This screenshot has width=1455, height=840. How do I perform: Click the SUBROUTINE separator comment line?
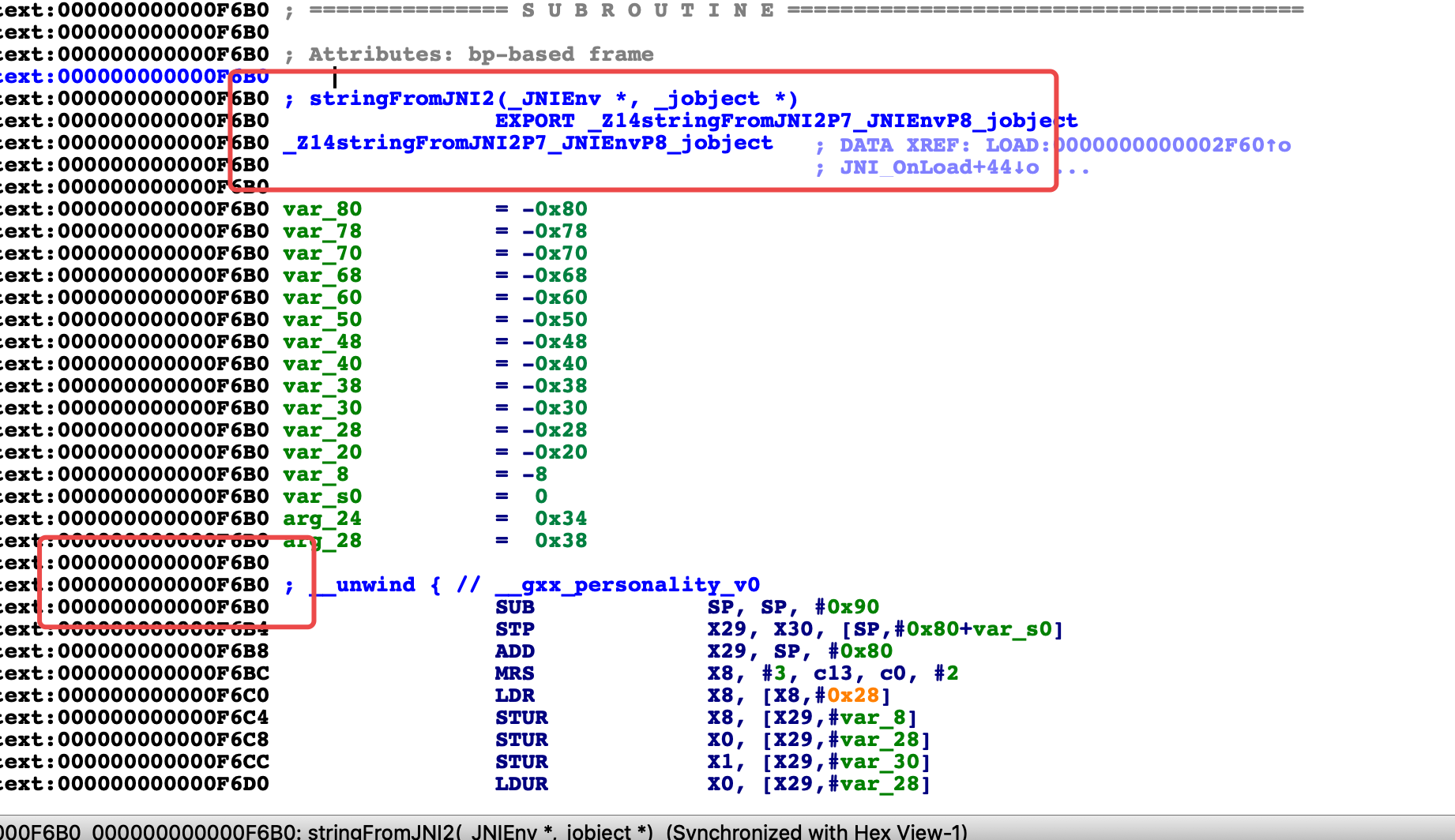pos(794,10)
